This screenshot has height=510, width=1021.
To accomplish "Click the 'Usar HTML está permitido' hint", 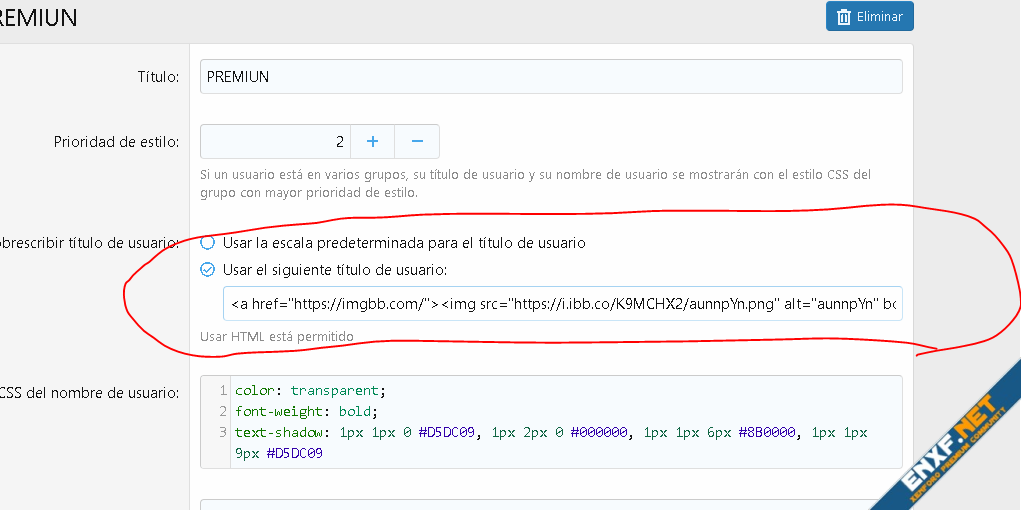I will [276, 336].
